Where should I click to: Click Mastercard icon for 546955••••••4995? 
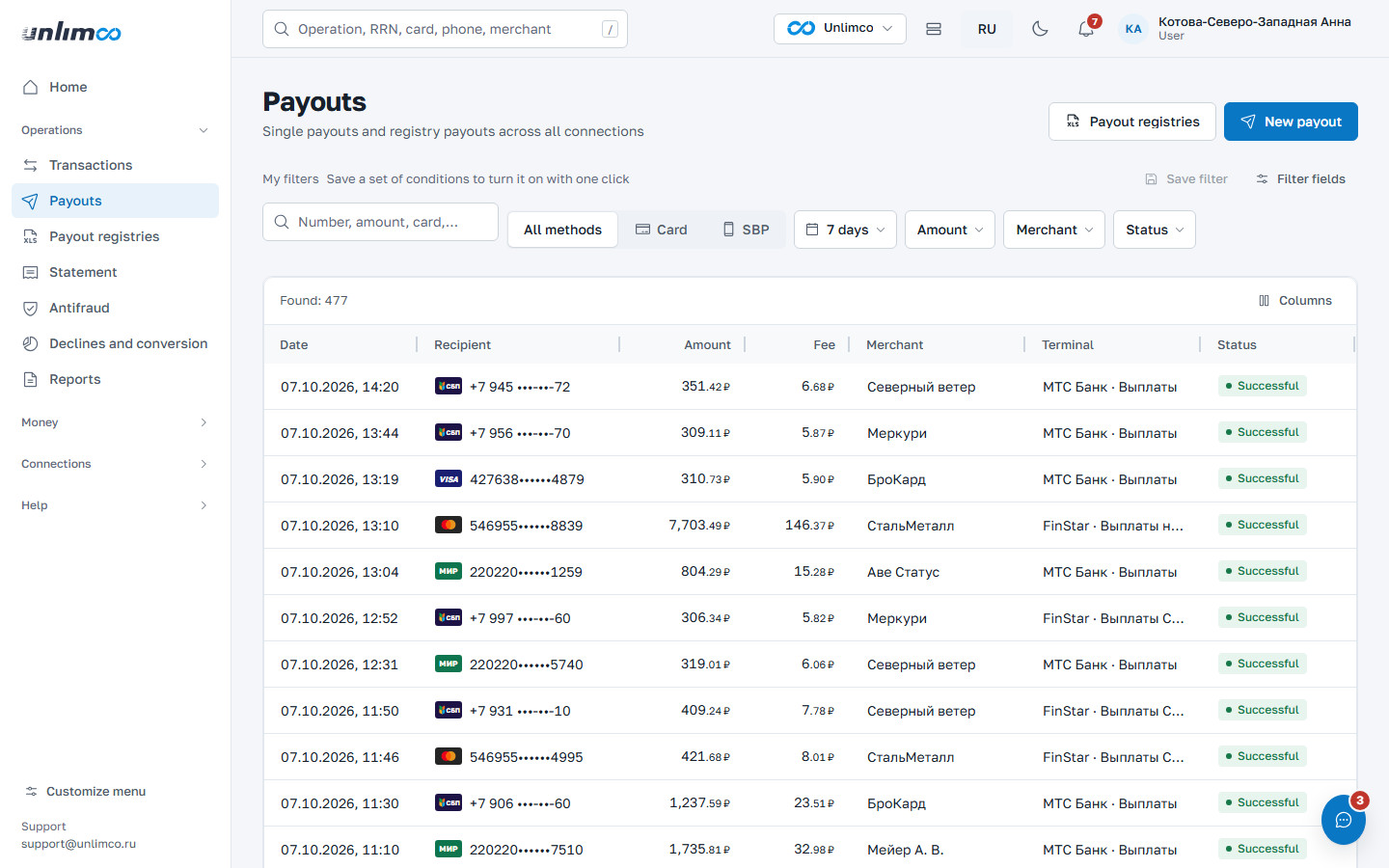click(x=449, y=757)
